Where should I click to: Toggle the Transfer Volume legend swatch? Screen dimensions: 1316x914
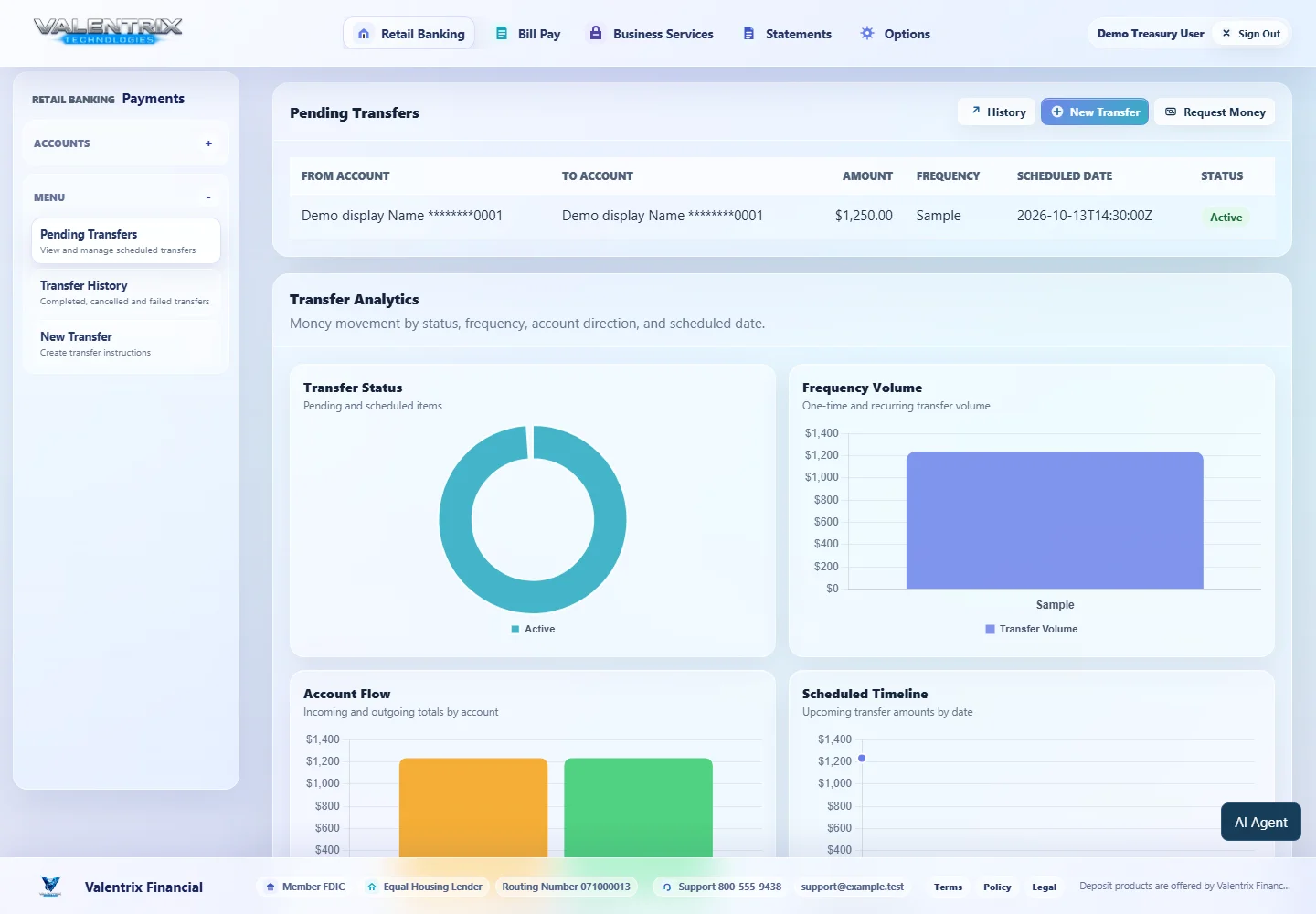[x=990, y=629]
